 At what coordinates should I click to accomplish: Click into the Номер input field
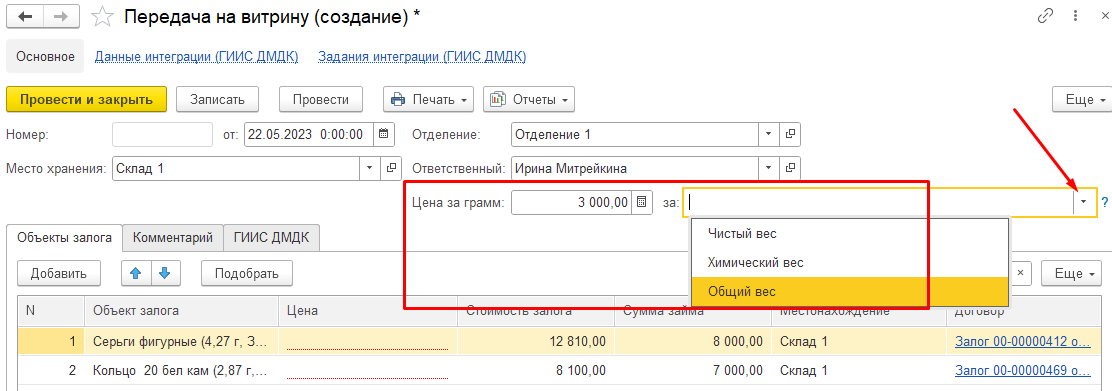[162, 133]
